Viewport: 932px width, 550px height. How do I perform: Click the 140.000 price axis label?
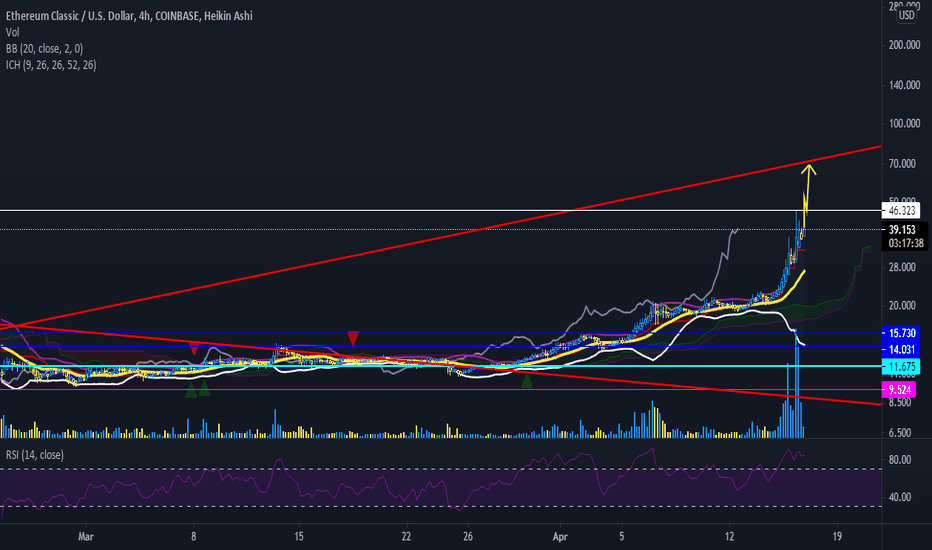(x=904, y=86)
